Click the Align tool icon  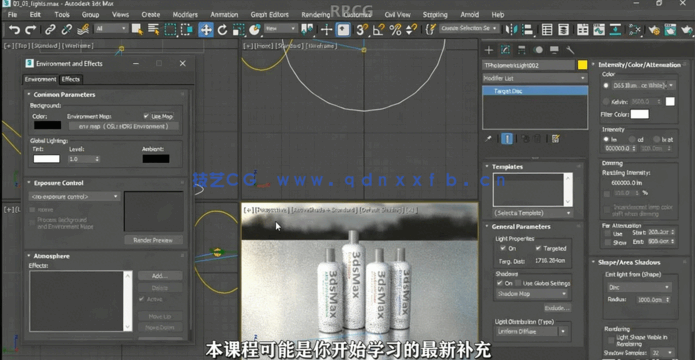[527, 30]
